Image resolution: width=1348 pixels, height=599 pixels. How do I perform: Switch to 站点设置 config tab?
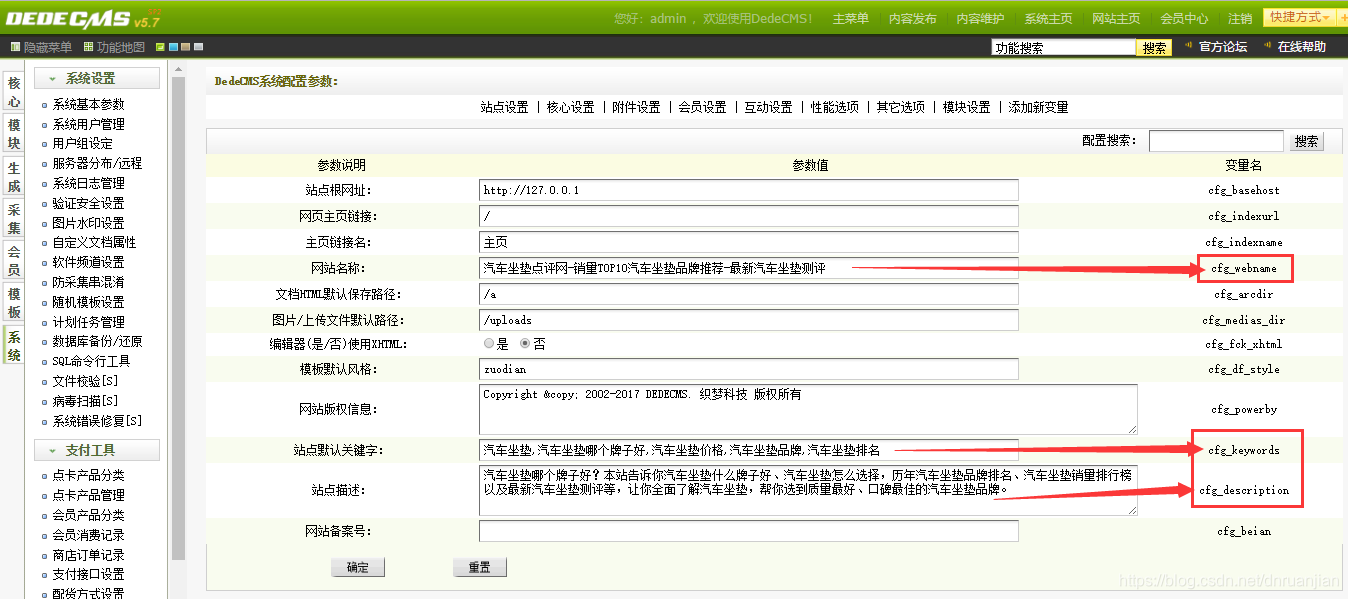pos(504,107)
